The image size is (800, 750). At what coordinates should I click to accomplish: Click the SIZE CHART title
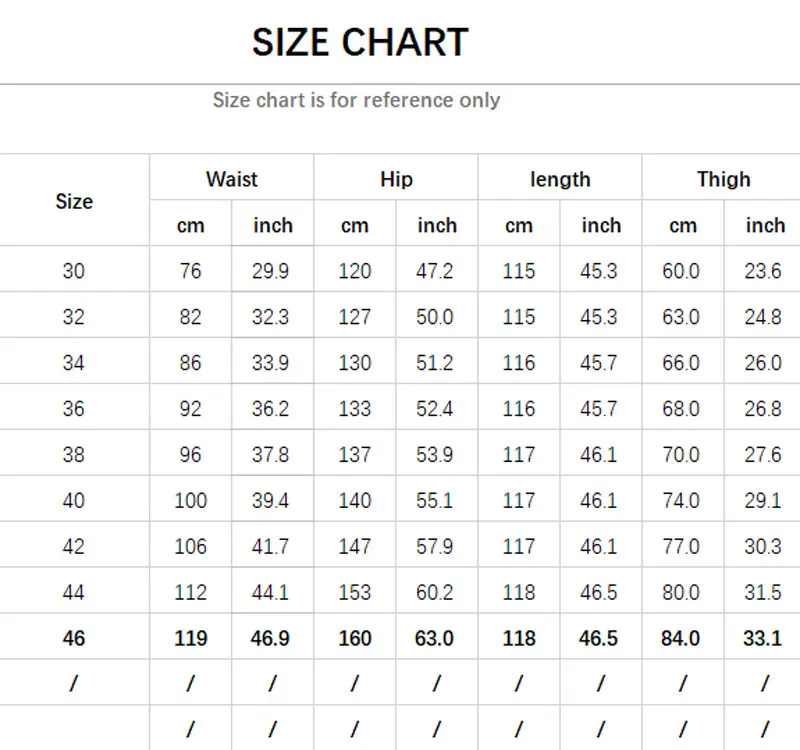click(x=360, y=42)
